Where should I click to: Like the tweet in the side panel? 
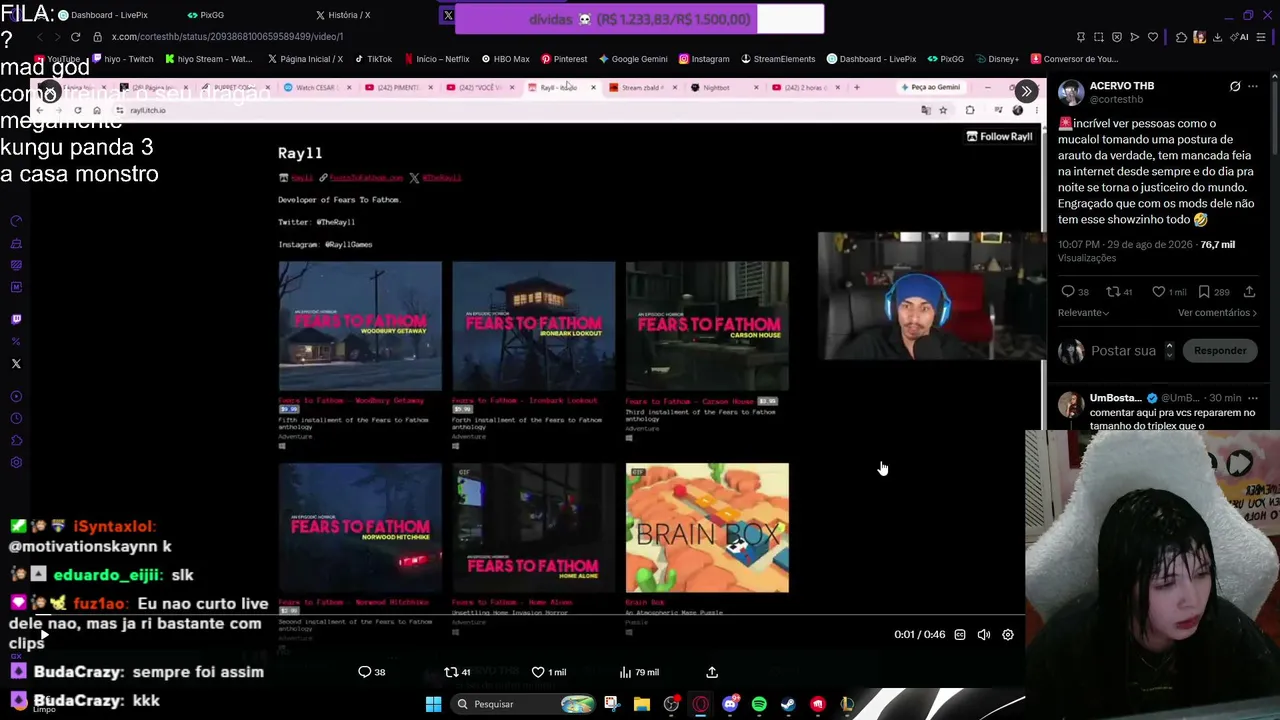pos(1158,292)
